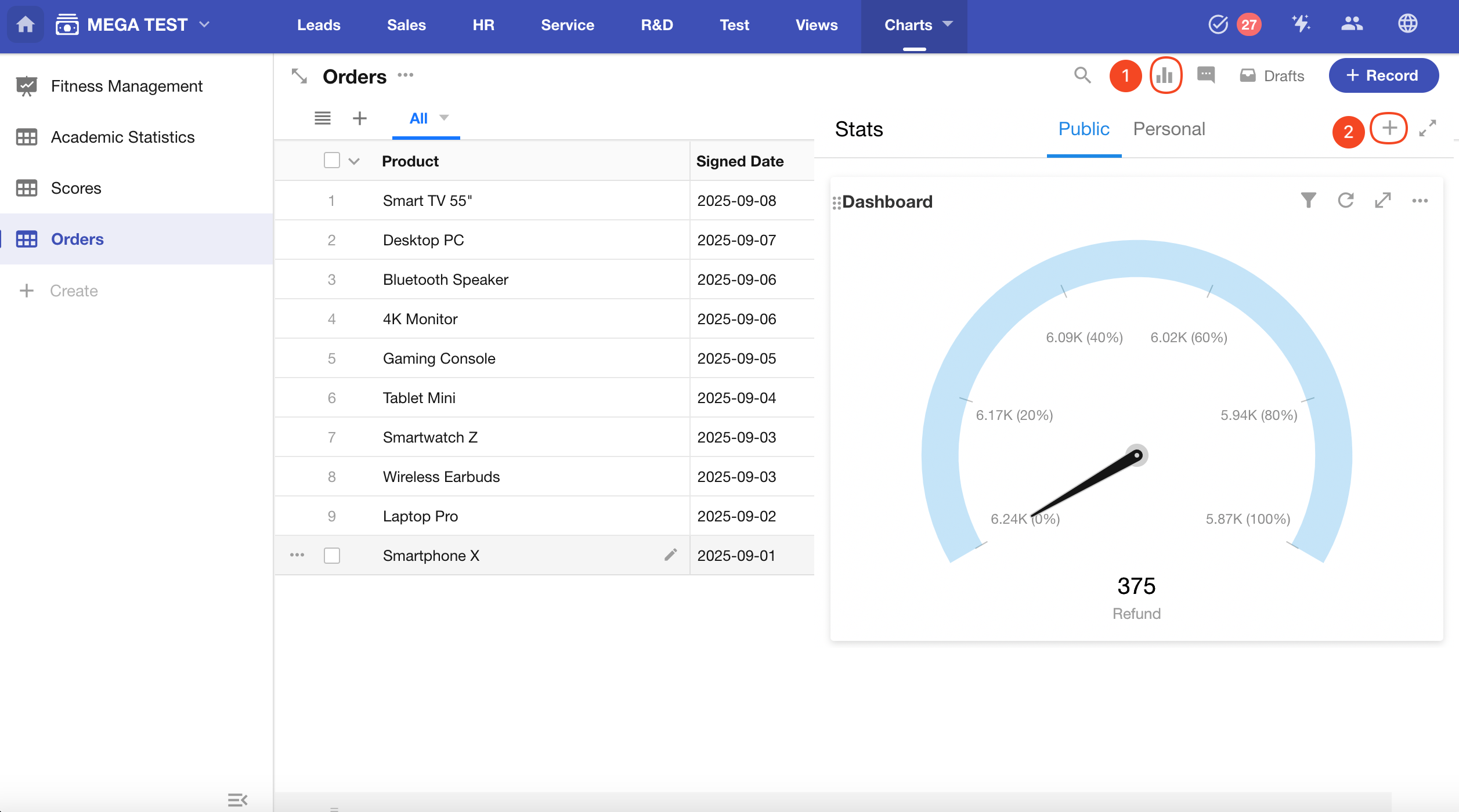
Task: Open the Charts menu dropdown arrow
Action: pyautogui.click(x=948, y=24)
